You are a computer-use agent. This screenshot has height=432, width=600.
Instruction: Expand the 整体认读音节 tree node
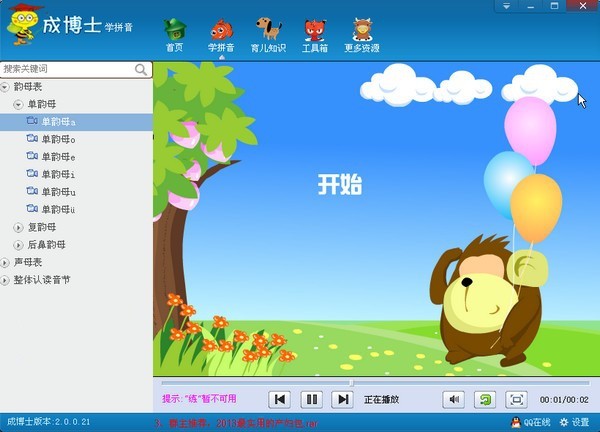[x=5, y=280]
